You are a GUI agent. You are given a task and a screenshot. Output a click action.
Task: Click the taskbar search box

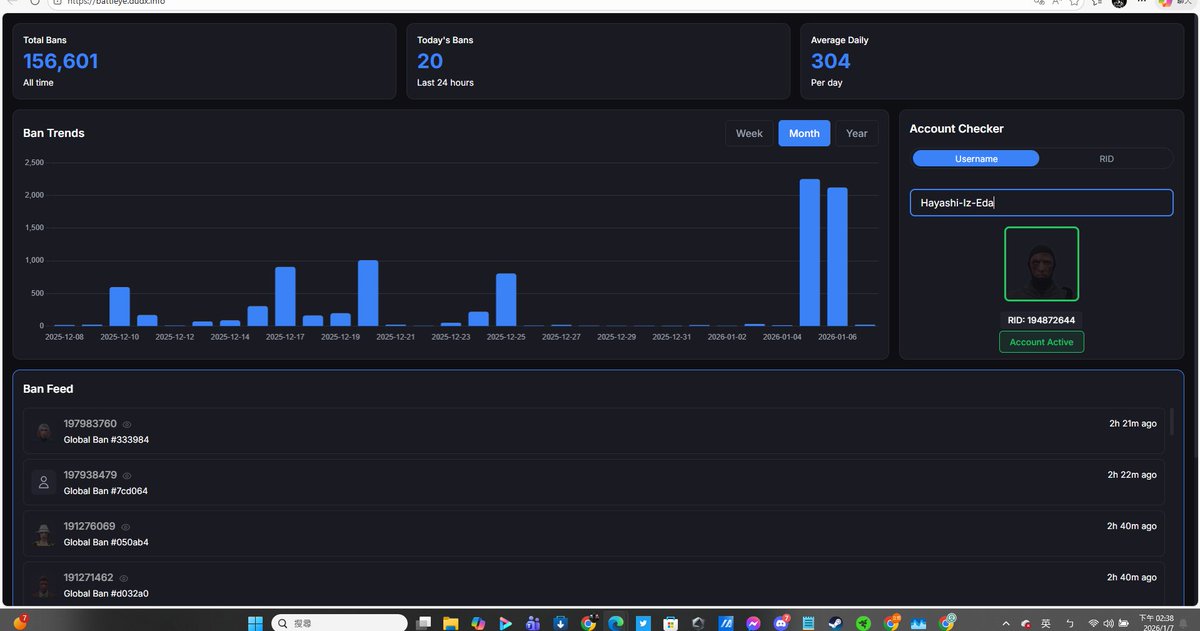(340, 623)
